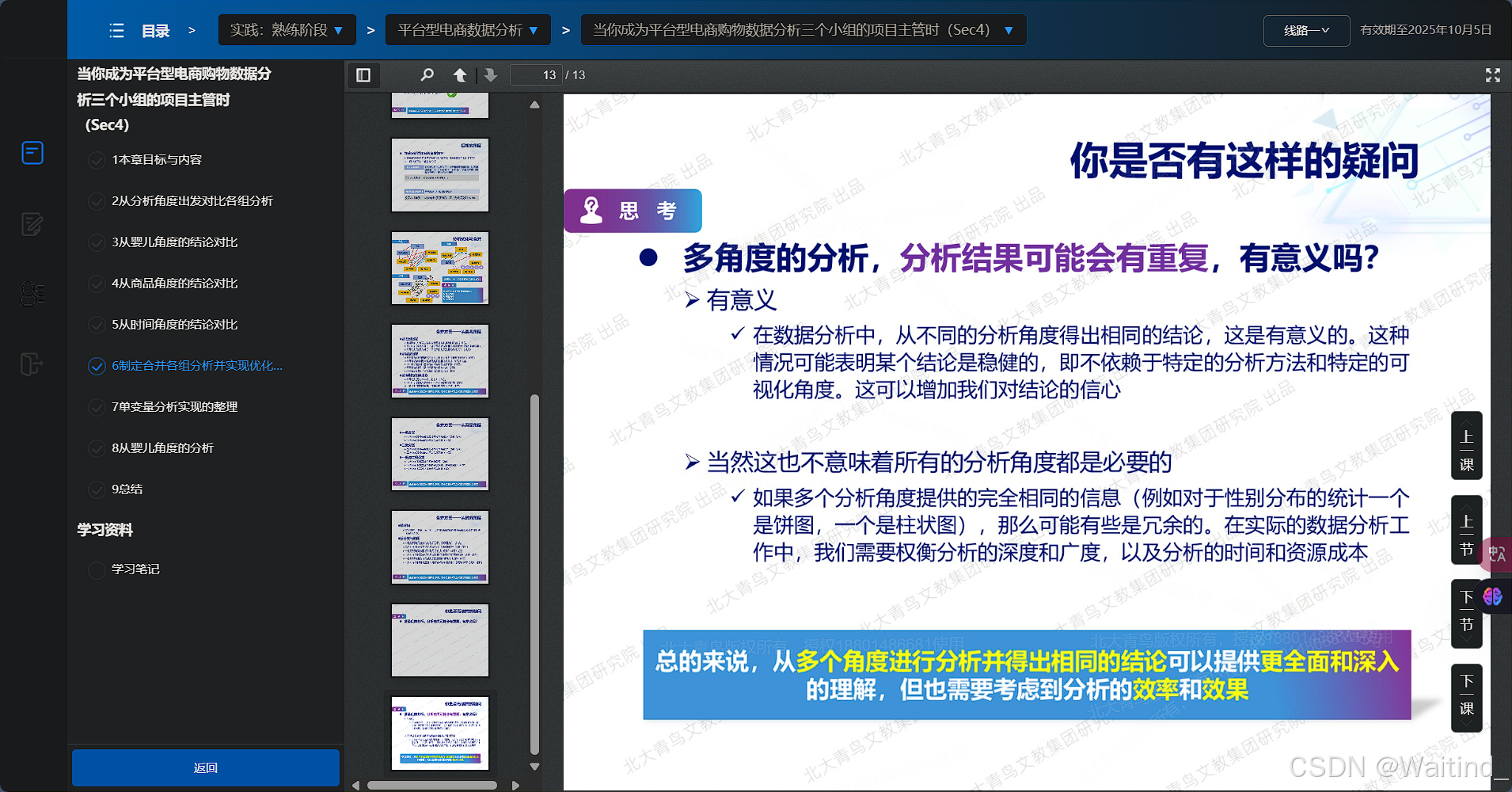Click the 思考 label badge
The width and height of the screenshot is (1512, 792).
click(x=633, y=211)
